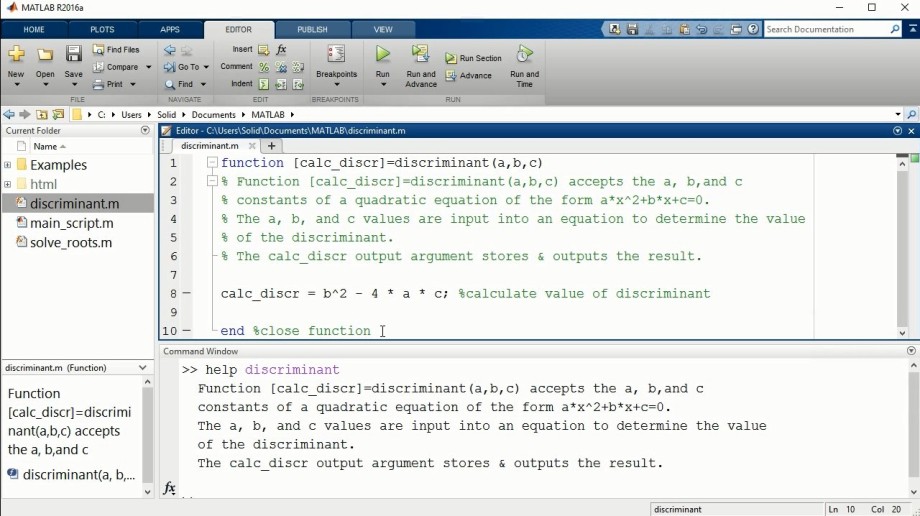Image resolution: width=920 pixels, height=516 pixels.
Task: Collapse the function code fold on line 1
Action: [x=212, y=163]
